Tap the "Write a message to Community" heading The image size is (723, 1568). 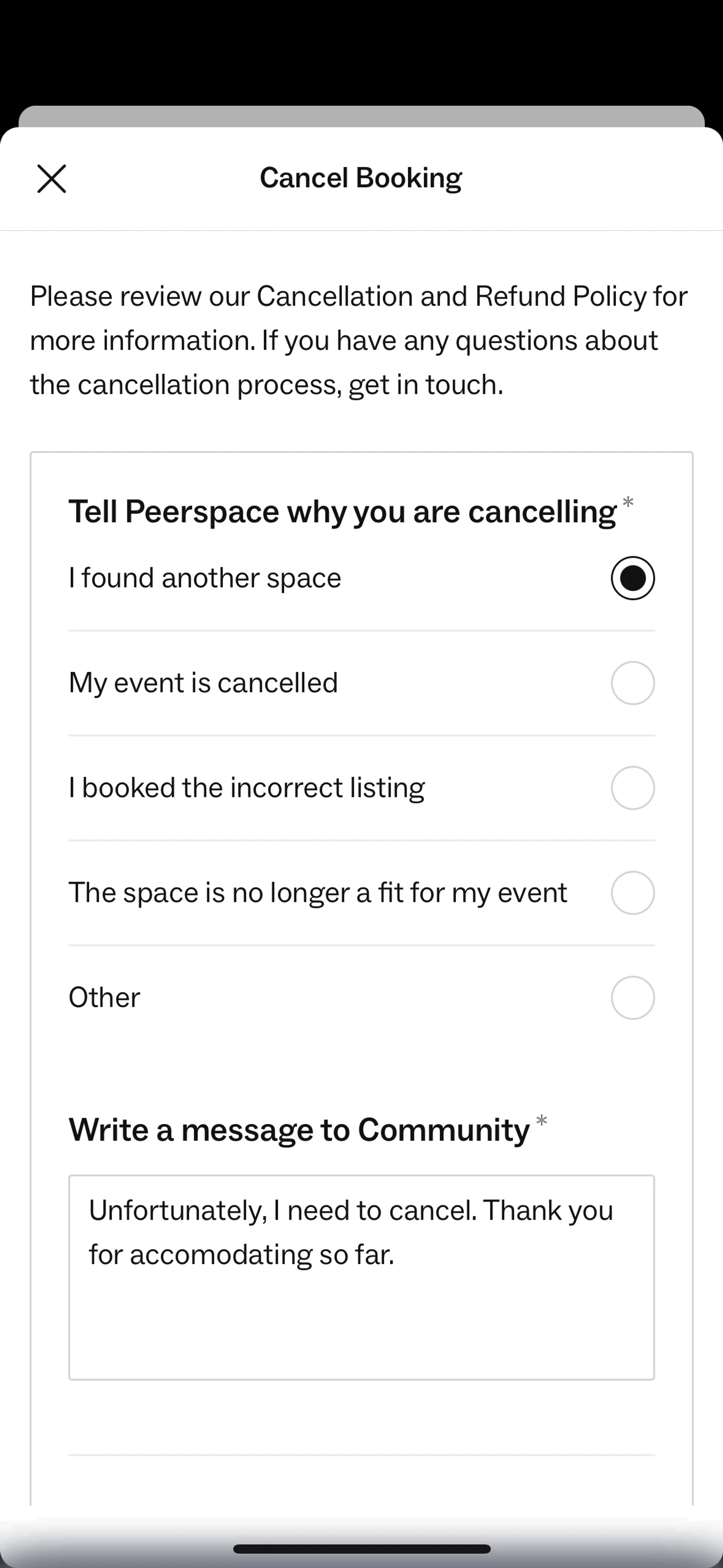pos(299,1130)
